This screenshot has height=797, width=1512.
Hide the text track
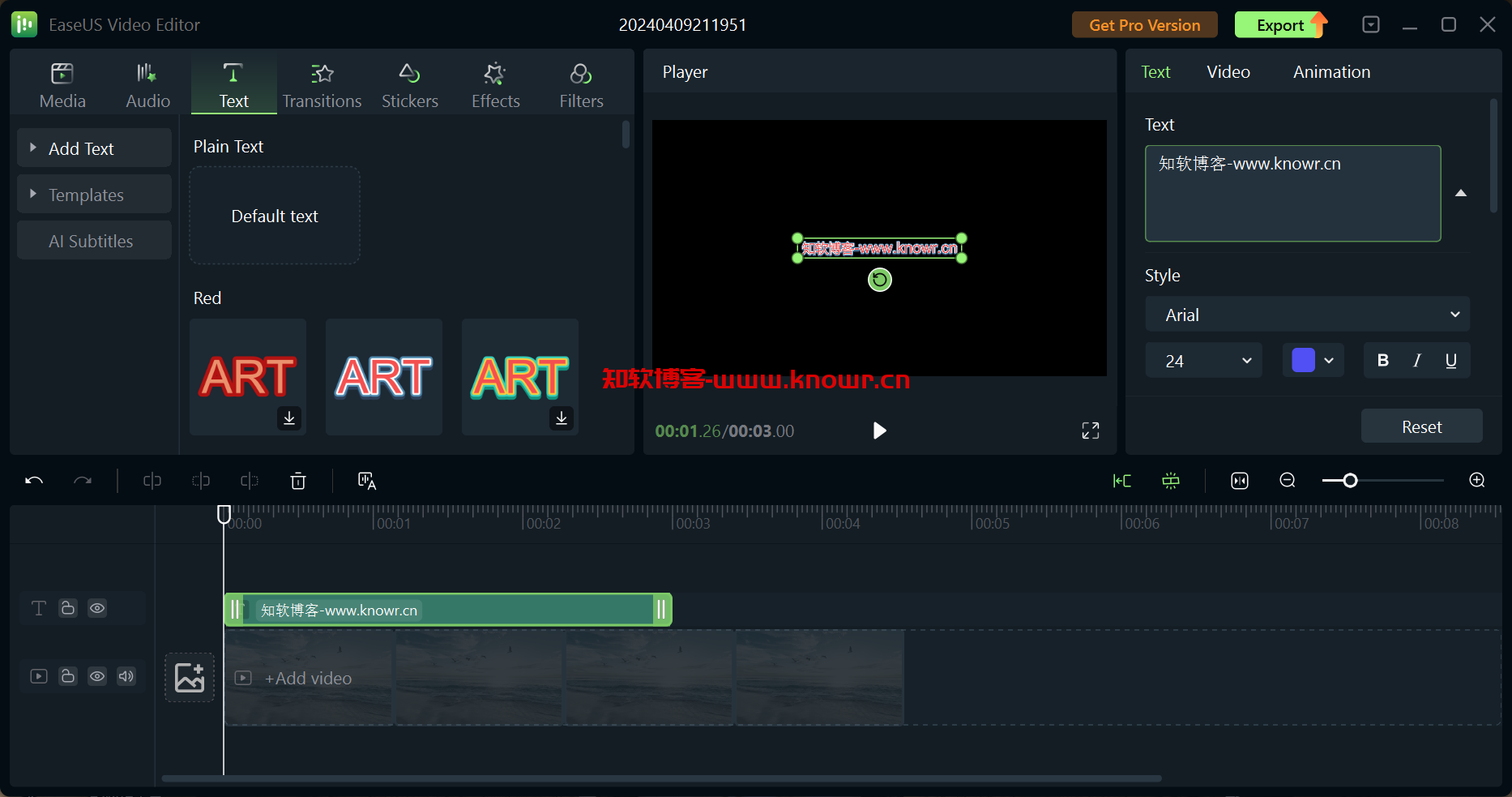pos(97,608)
